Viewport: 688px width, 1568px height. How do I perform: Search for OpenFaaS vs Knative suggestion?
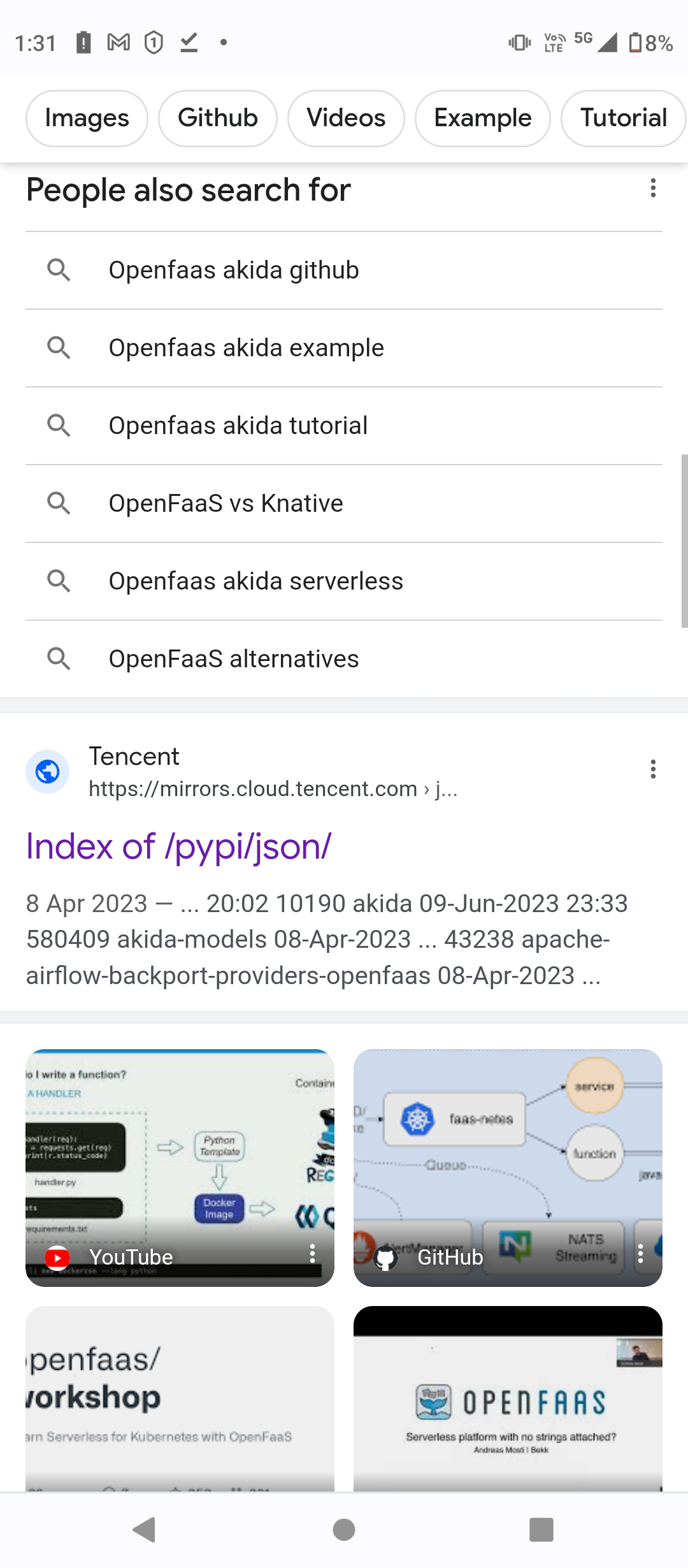226,504
